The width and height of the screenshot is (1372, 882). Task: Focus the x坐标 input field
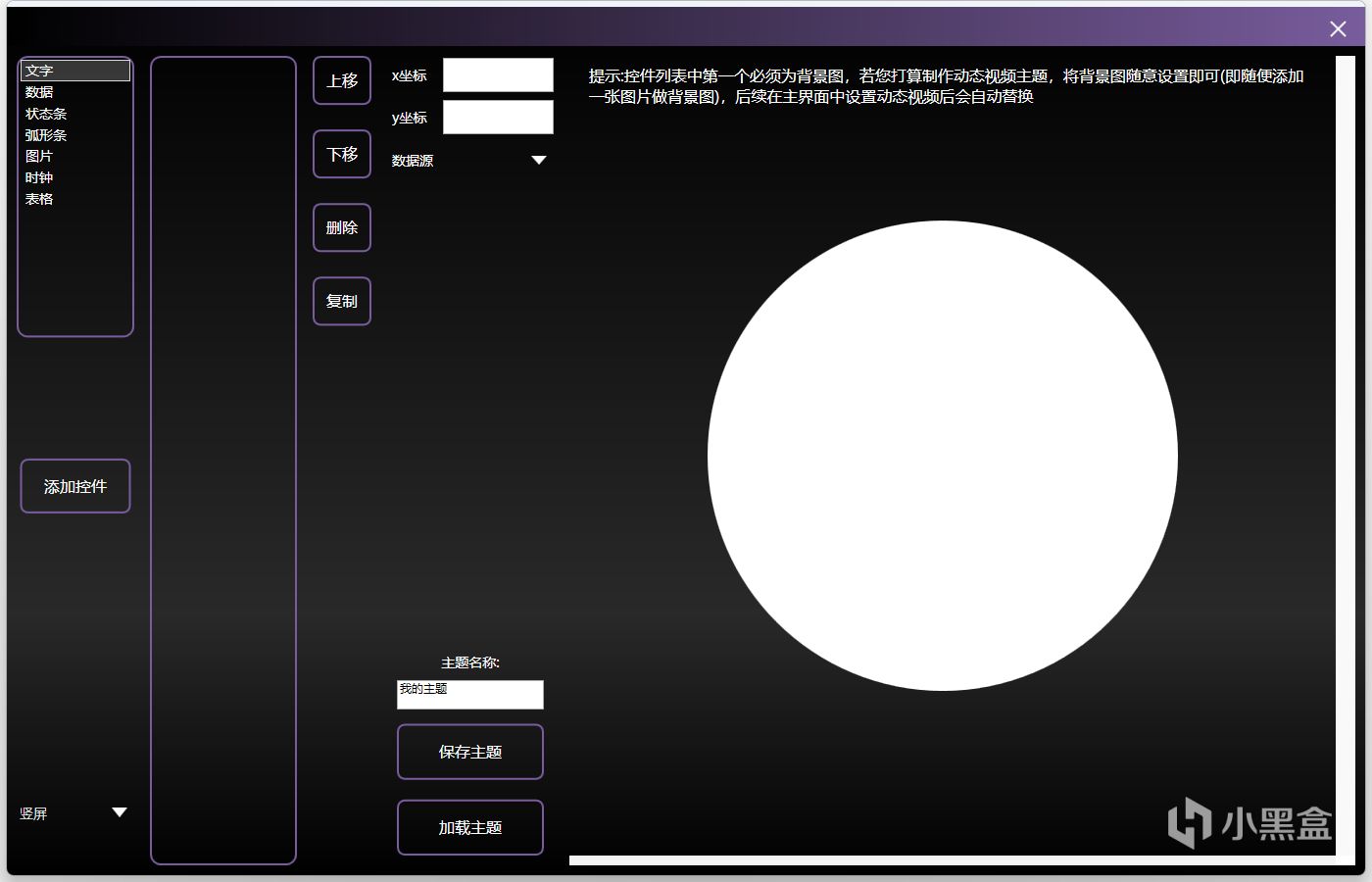tap(498, 75)
